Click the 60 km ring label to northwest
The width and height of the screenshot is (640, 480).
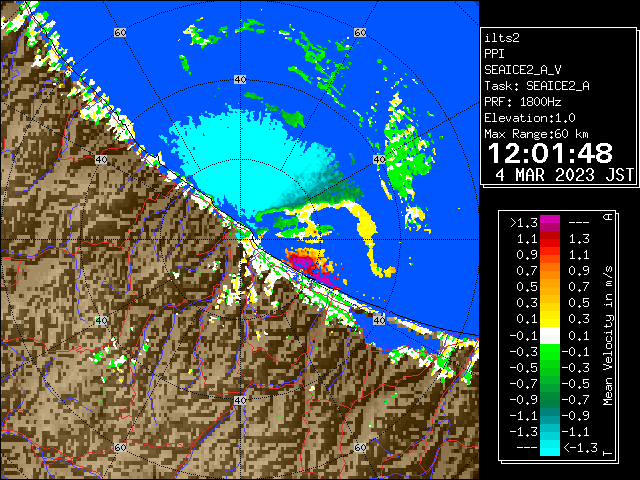pos(120,32)
